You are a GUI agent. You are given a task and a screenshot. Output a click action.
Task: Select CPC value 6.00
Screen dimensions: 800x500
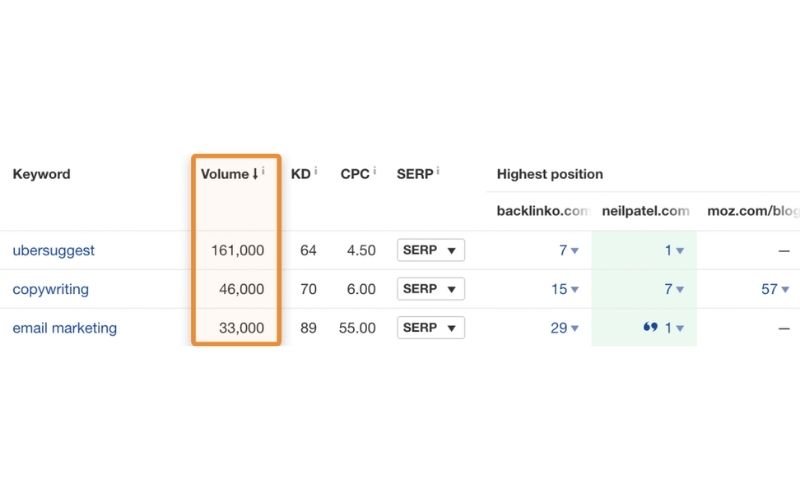click(x=361, y=289)
